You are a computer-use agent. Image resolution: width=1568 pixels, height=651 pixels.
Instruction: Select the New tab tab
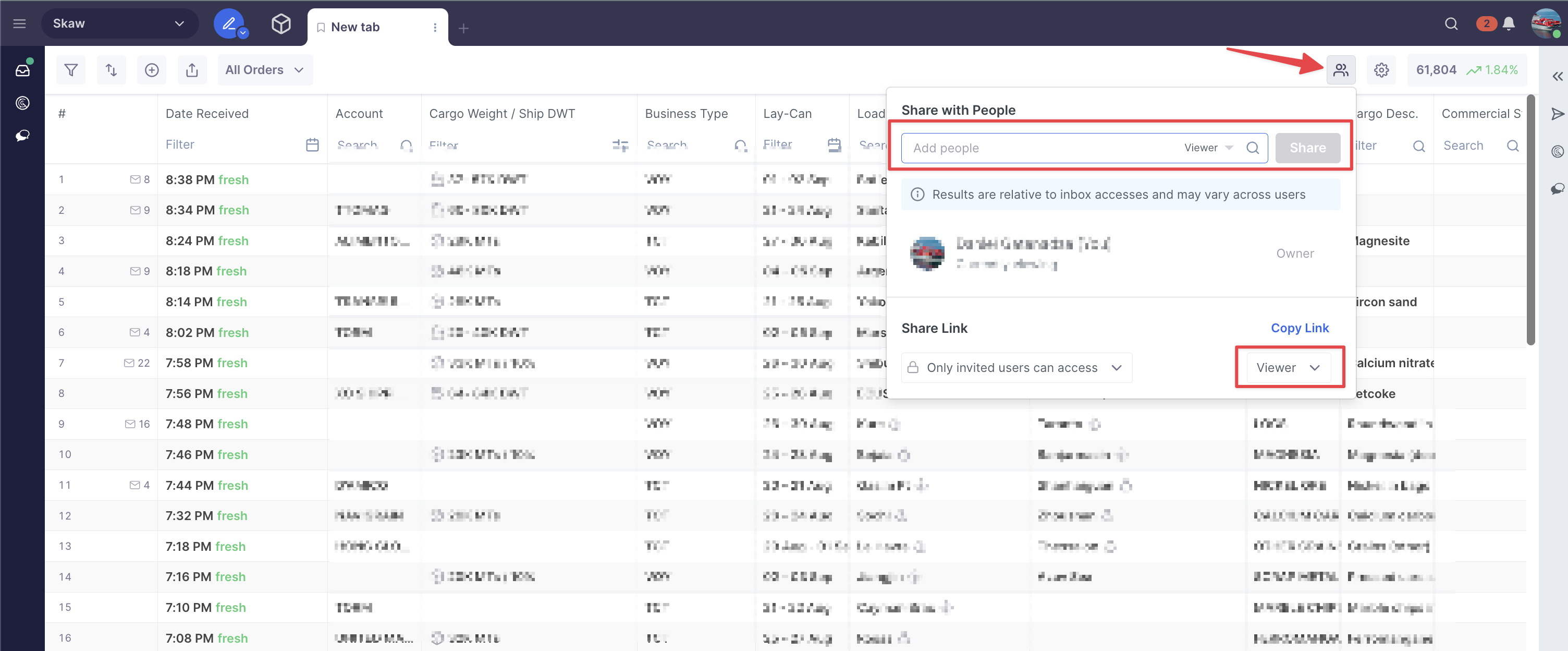pos(355,28)
